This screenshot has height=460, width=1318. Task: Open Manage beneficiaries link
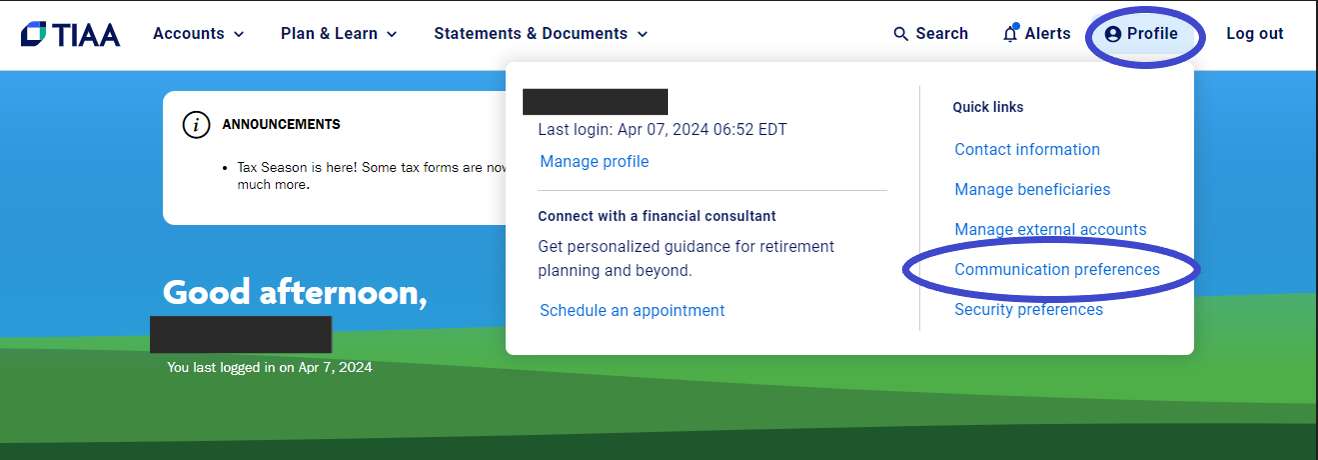click(1032, 189)
